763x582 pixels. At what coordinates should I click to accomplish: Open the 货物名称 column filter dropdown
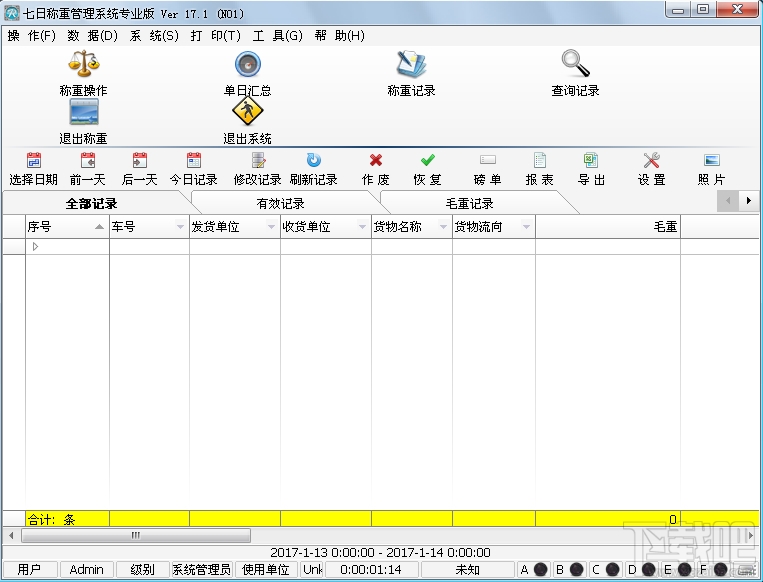coord(443,227)
